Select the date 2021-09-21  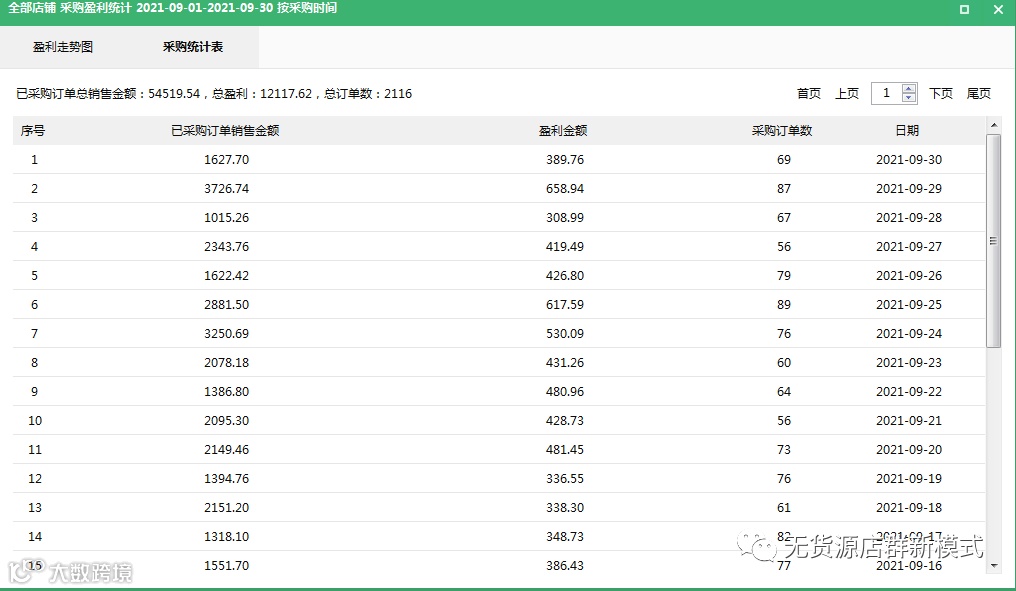(909, 421)
